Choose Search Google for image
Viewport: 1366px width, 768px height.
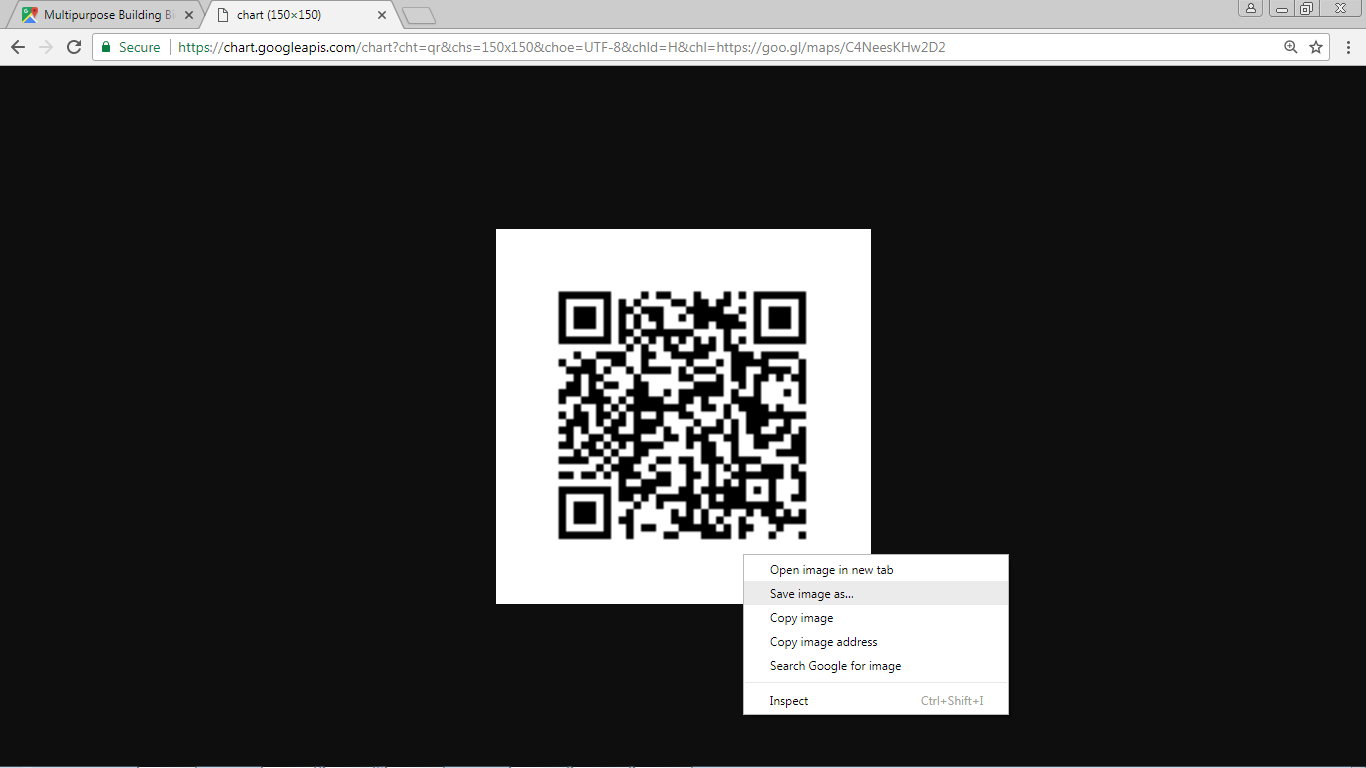[x=876, y=666]
